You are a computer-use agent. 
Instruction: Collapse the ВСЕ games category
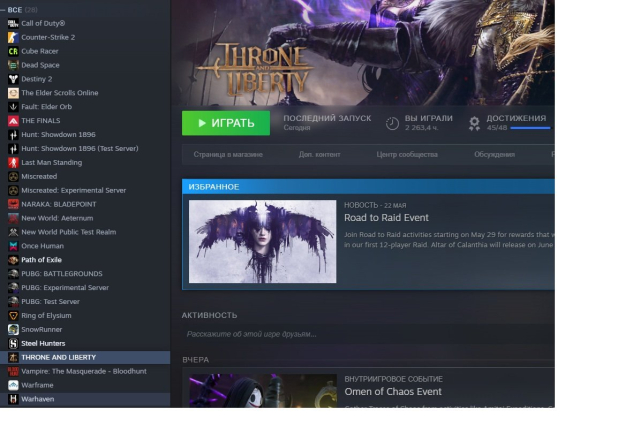click(x=3, y=10)
